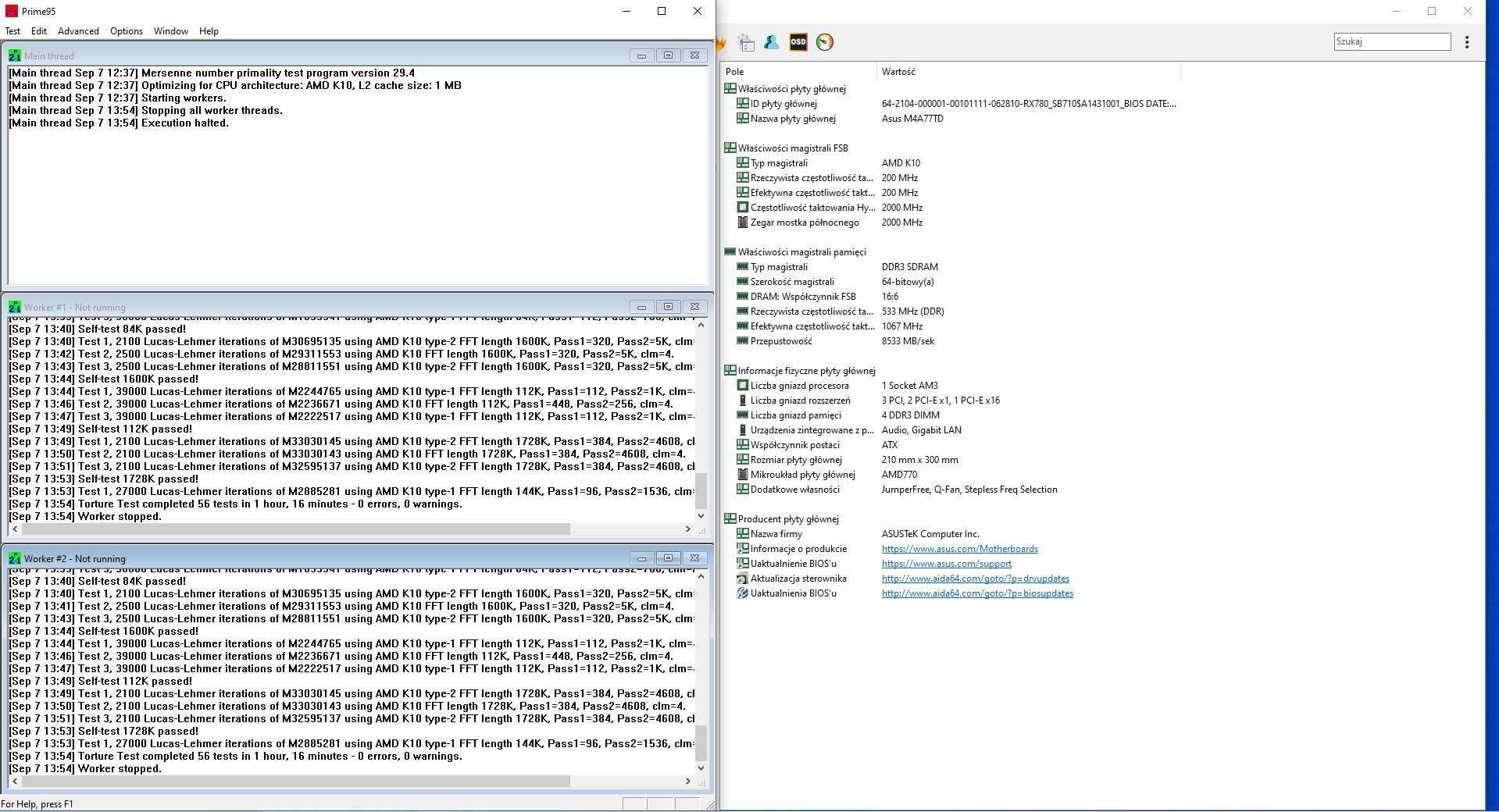Viewport: 1499px width, 812px height.
Task: Open the aida64 drvupdates link
Action: tap(975, 579)
